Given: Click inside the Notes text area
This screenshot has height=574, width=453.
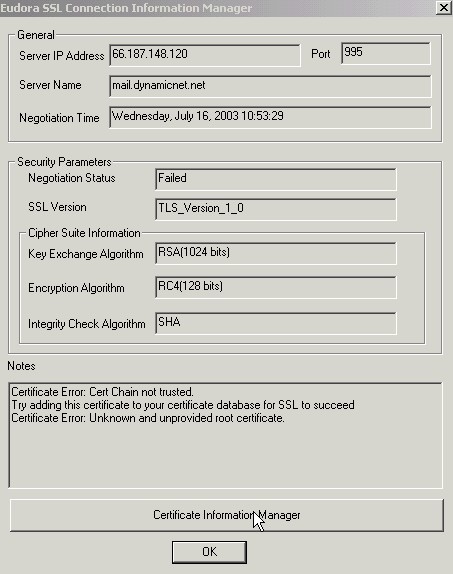Looking at the screenshot, I should point(226,435).
